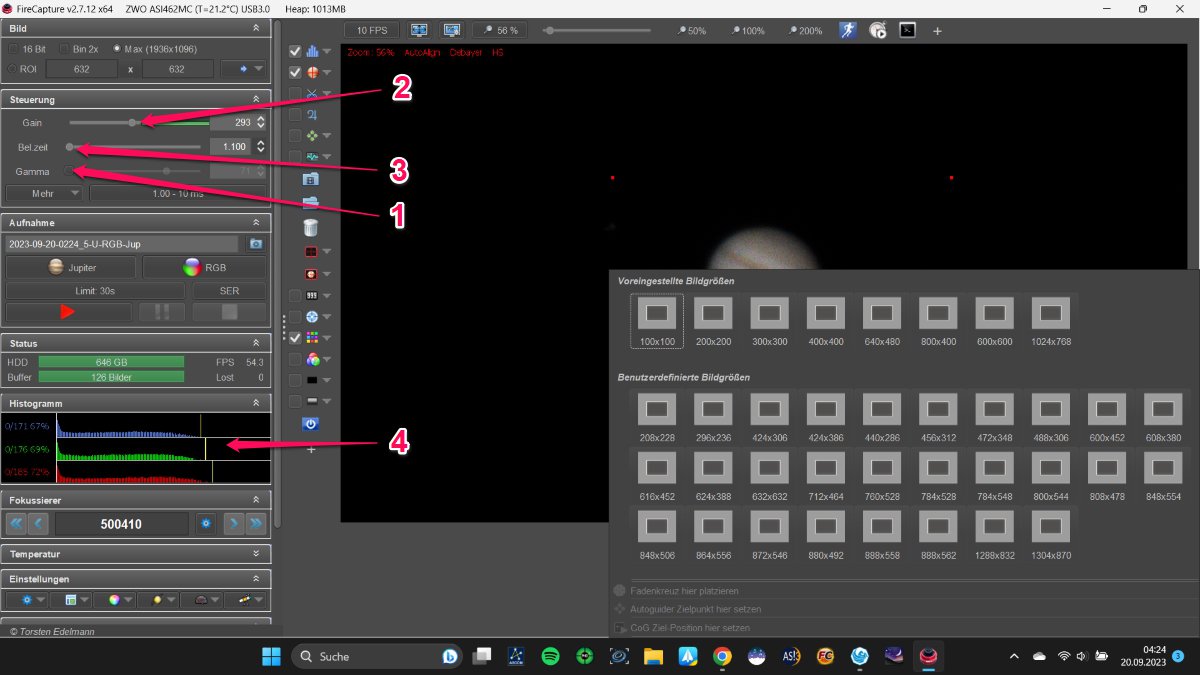1200x675 pixels.
Task: Collapse the Einstellungen panel
Action: [x=256, y=579]
